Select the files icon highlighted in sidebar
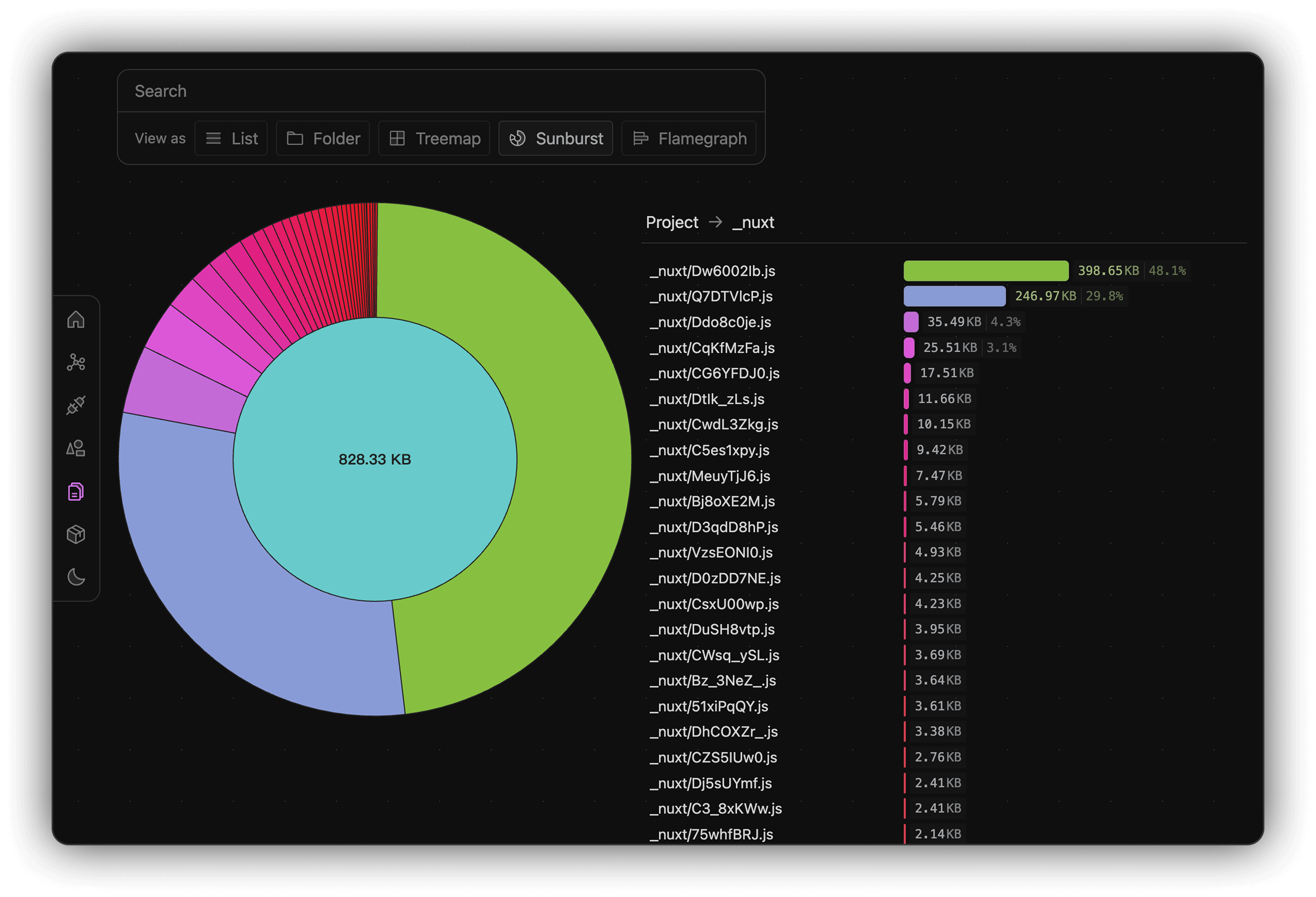The height and width of the screenshot is (897, 1316). pos(76,492)
